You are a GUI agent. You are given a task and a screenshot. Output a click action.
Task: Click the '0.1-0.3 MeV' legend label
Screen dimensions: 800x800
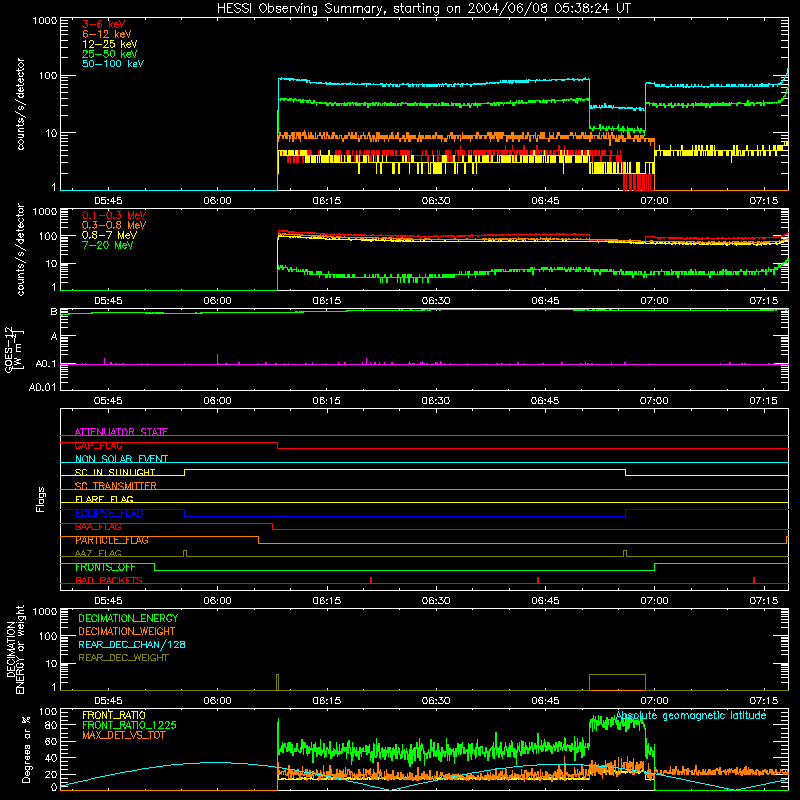(x=114, y=215)
